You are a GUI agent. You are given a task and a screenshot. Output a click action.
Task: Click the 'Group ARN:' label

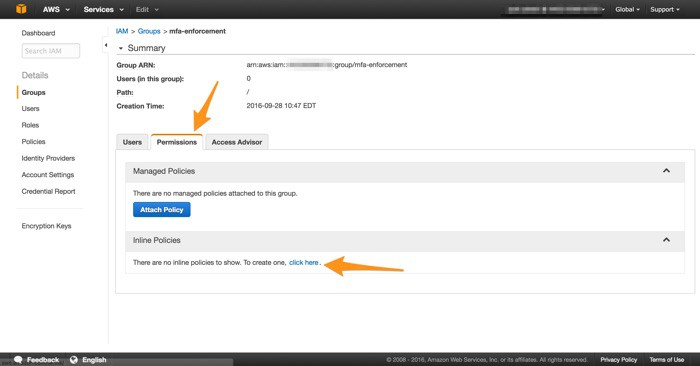136,65
